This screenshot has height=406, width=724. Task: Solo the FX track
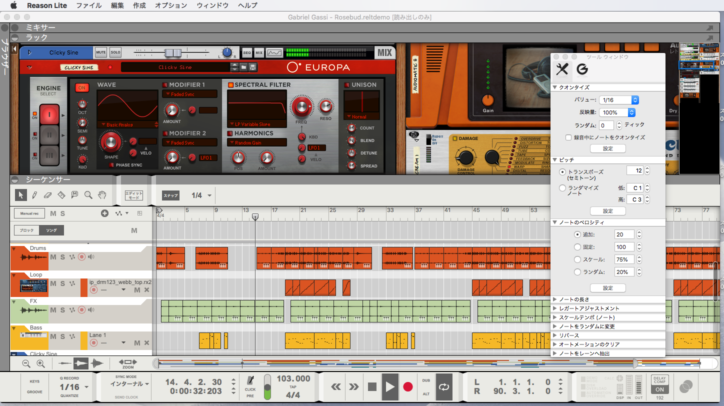pos(62,309)
